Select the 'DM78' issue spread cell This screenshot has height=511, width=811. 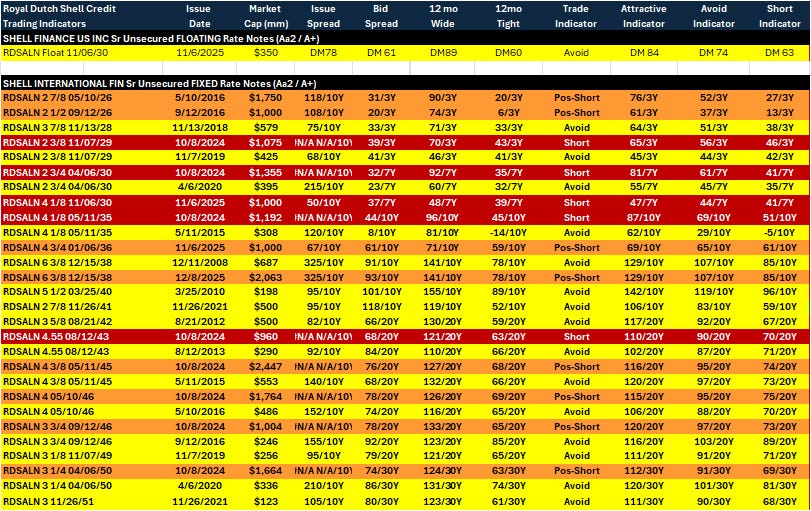pyautogui.click(x=323, y=53)
